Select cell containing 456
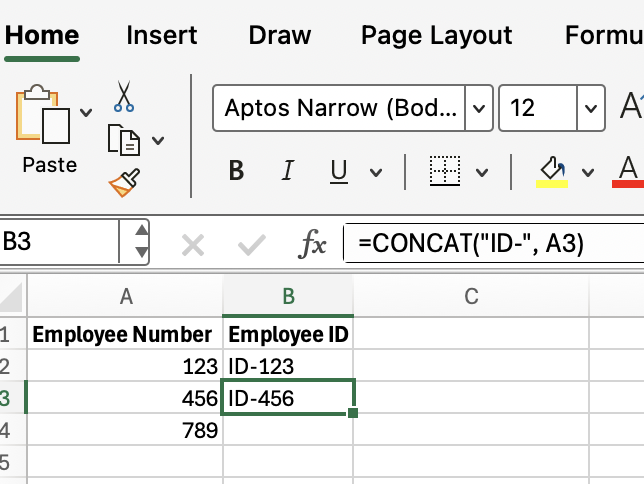 pyautogui.click(x=125, y=398)
